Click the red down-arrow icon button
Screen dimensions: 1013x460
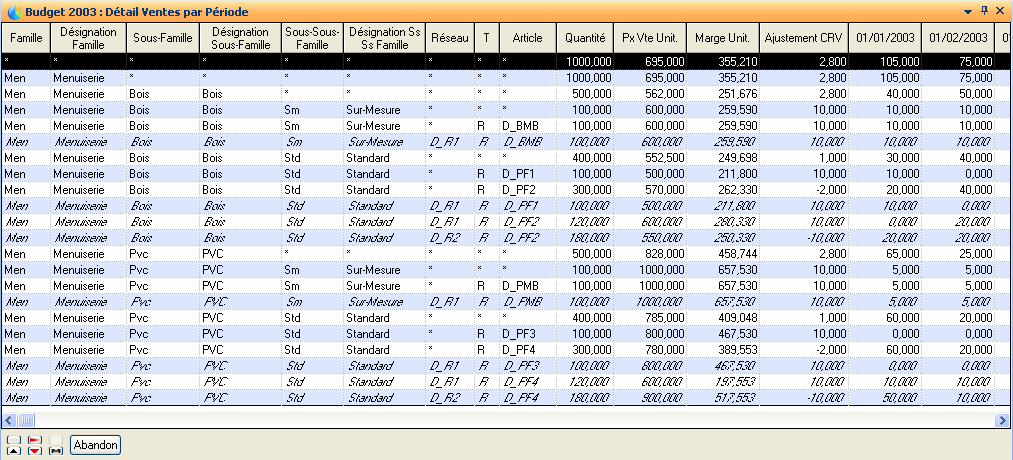[x=35, y=451]
